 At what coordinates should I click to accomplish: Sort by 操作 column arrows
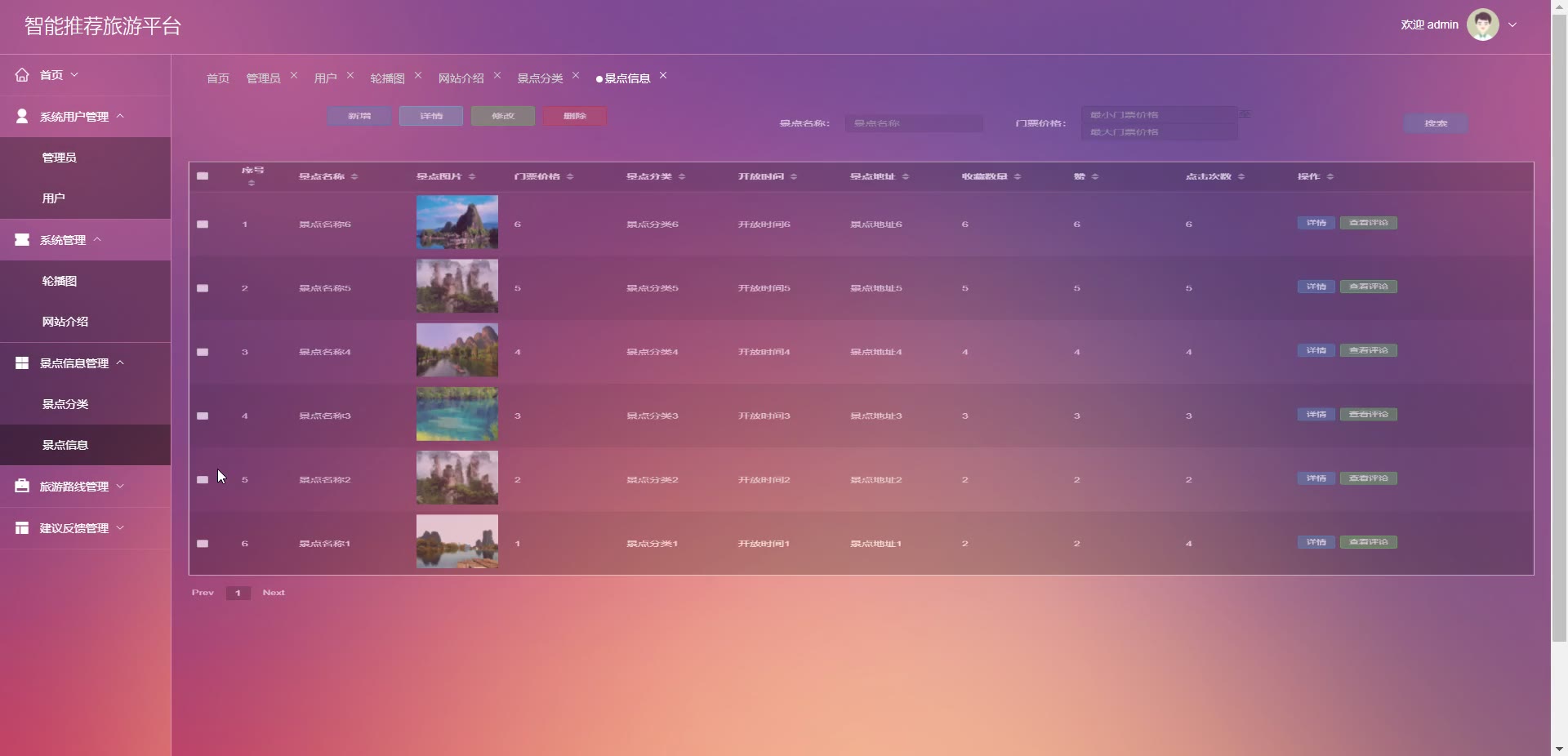coord(1330,177)
